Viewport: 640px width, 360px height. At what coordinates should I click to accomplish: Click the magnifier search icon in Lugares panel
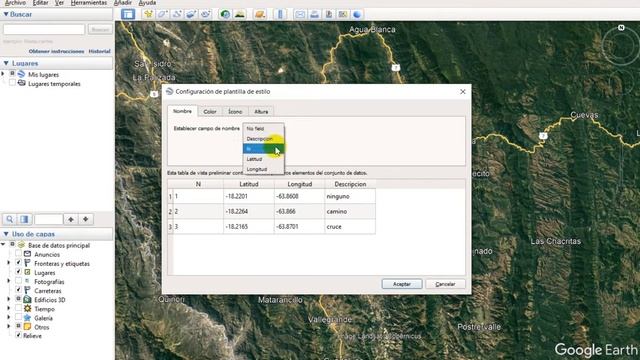(10, 219)
